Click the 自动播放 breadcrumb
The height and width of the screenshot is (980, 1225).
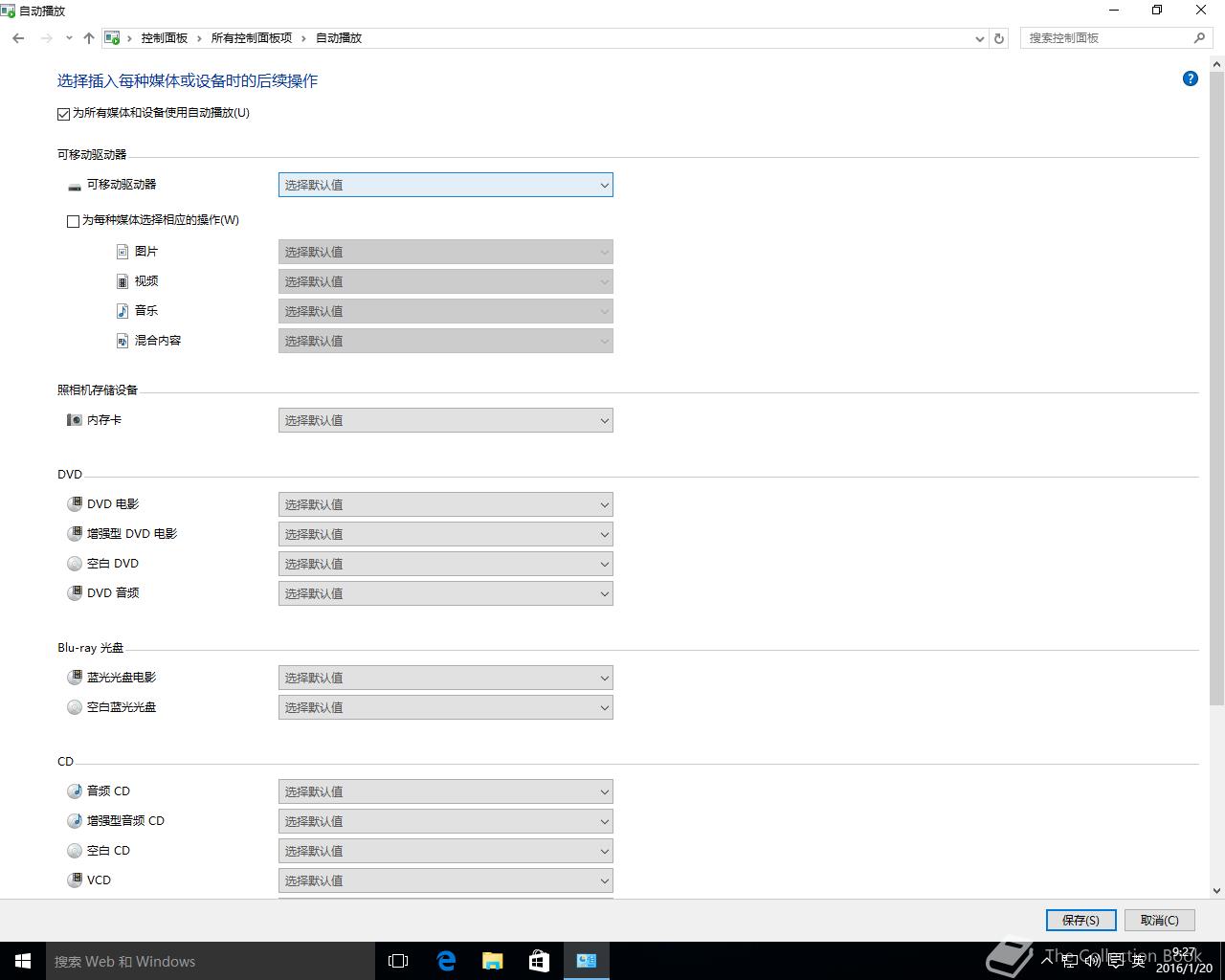(339, 38)
